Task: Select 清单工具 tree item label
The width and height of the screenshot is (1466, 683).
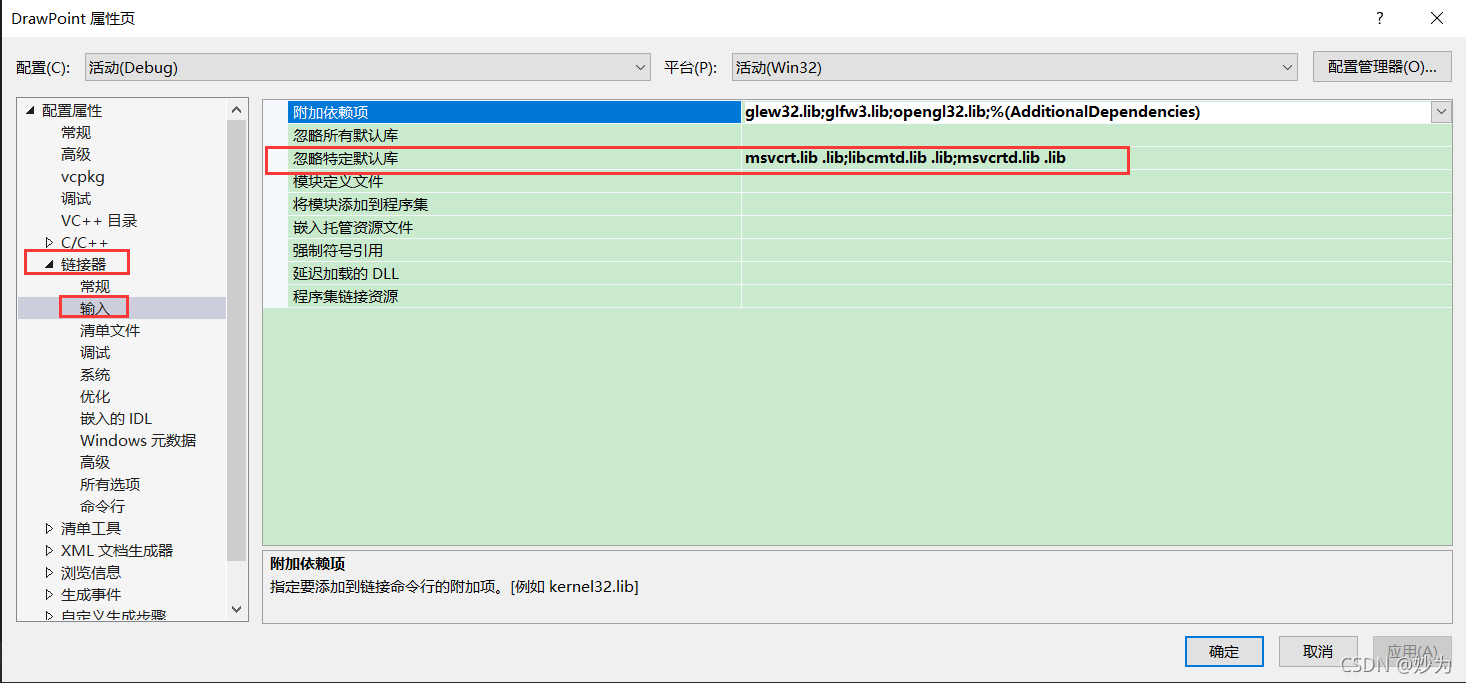Action: click(x=91, y=529)
